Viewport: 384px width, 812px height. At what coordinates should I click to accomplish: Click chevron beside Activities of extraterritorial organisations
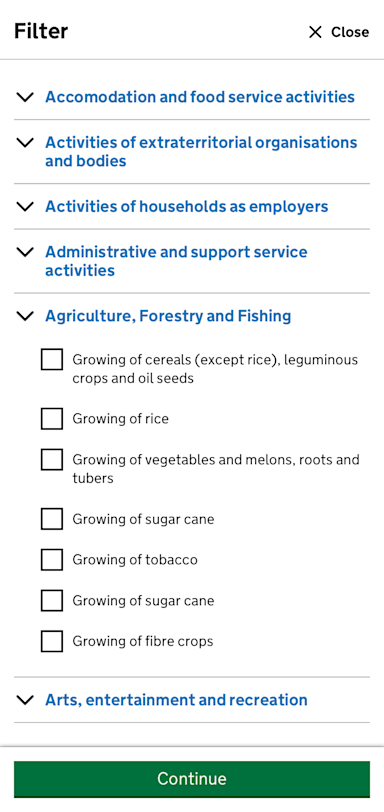coord(25,142)
